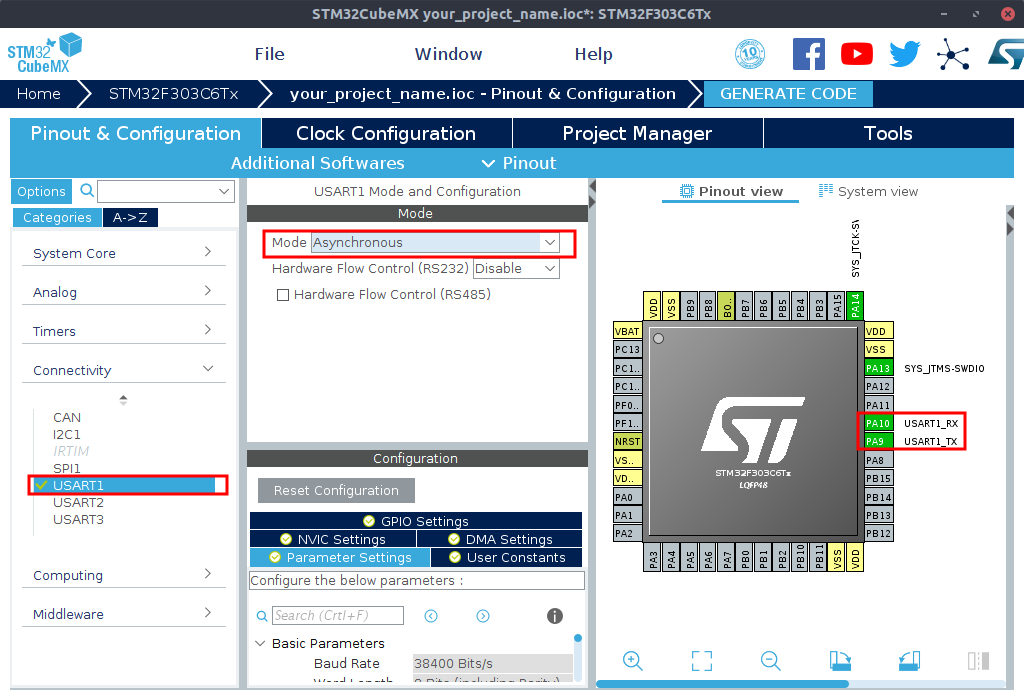Expand the System Core category
The height and width of the screenshot is (700, 1024).
122,253
